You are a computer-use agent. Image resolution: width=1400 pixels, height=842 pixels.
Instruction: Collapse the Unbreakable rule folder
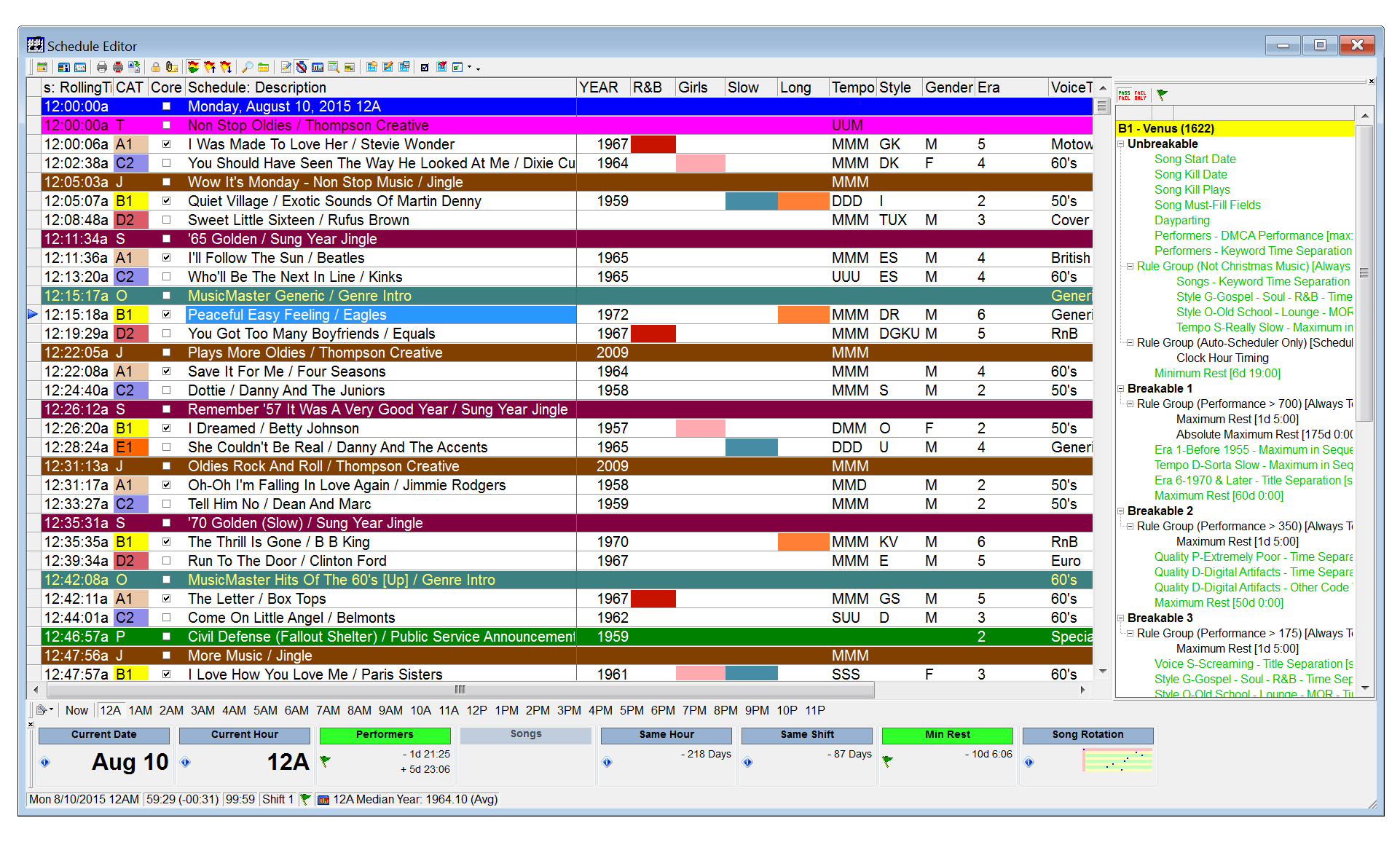point(1121,144)
